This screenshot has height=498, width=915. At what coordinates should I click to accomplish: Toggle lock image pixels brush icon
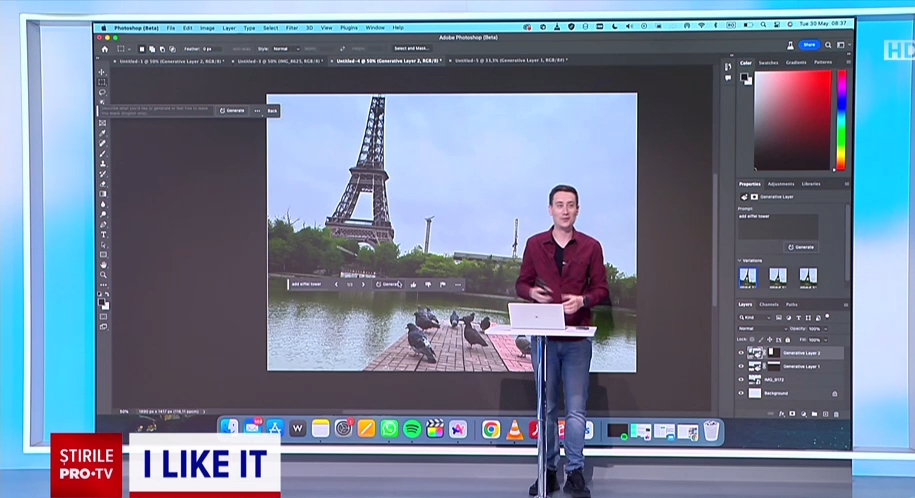[x=761, y=339]
